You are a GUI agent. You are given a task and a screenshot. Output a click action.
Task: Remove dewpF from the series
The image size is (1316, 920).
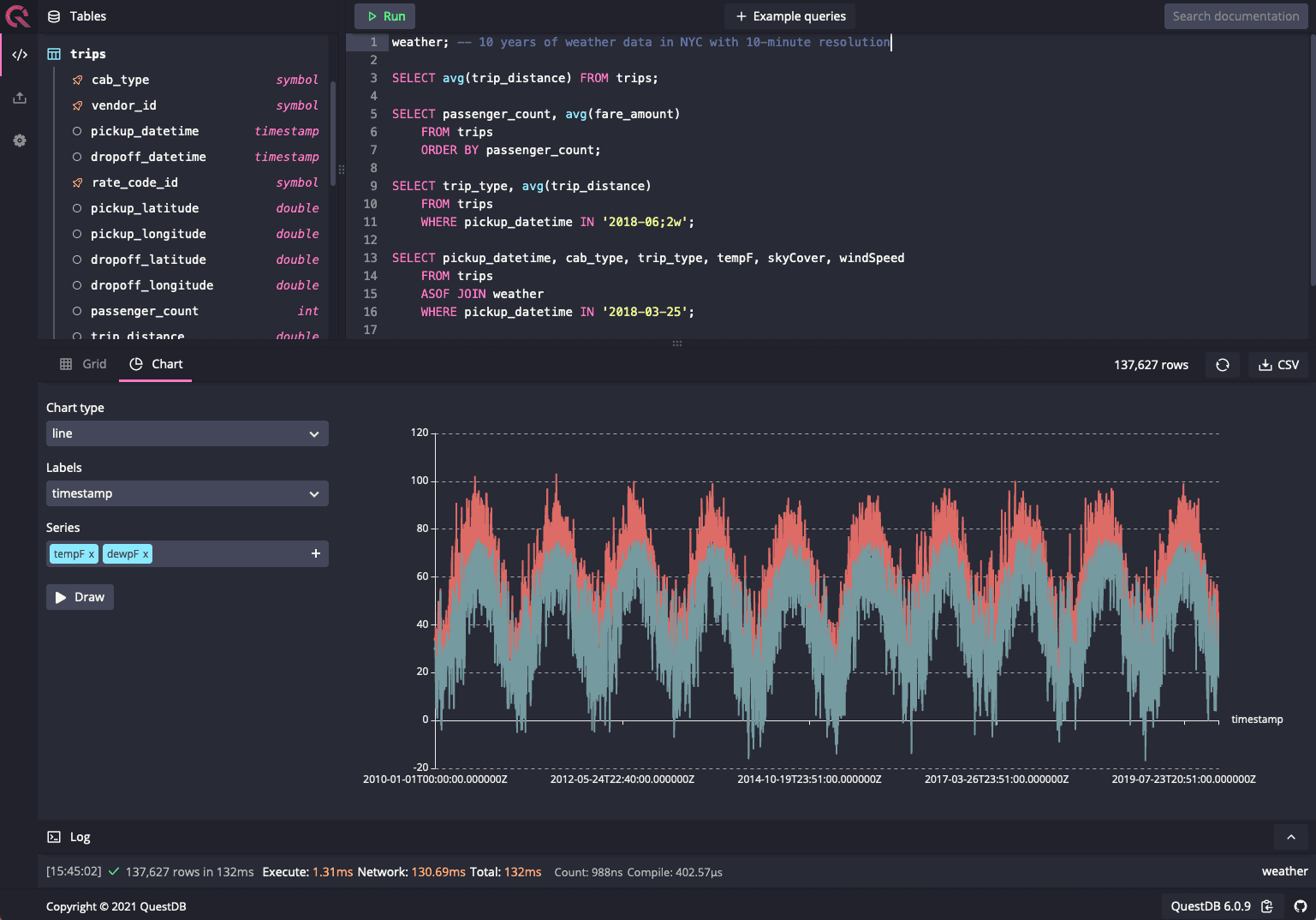(146, 554)
